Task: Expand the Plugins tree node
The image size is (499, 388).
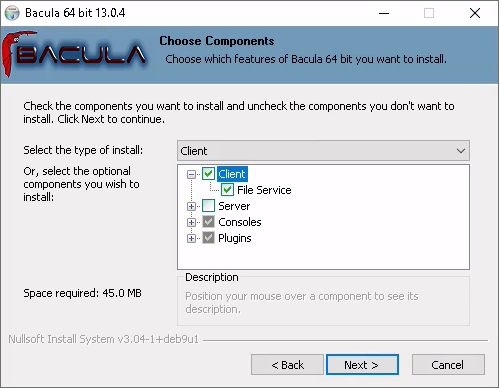Action: (191, 238)
